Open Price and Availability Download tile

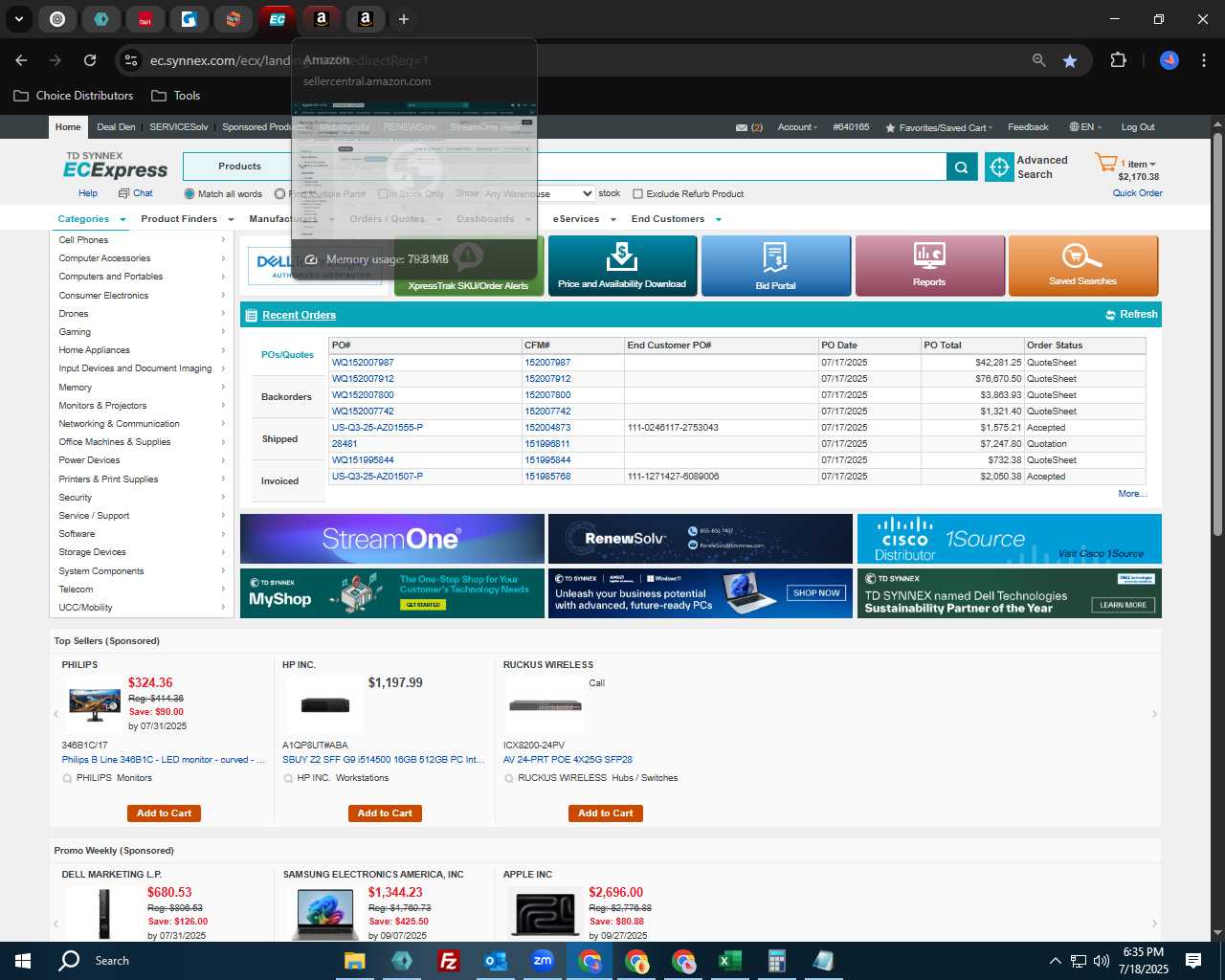click(x=622, y=266)
